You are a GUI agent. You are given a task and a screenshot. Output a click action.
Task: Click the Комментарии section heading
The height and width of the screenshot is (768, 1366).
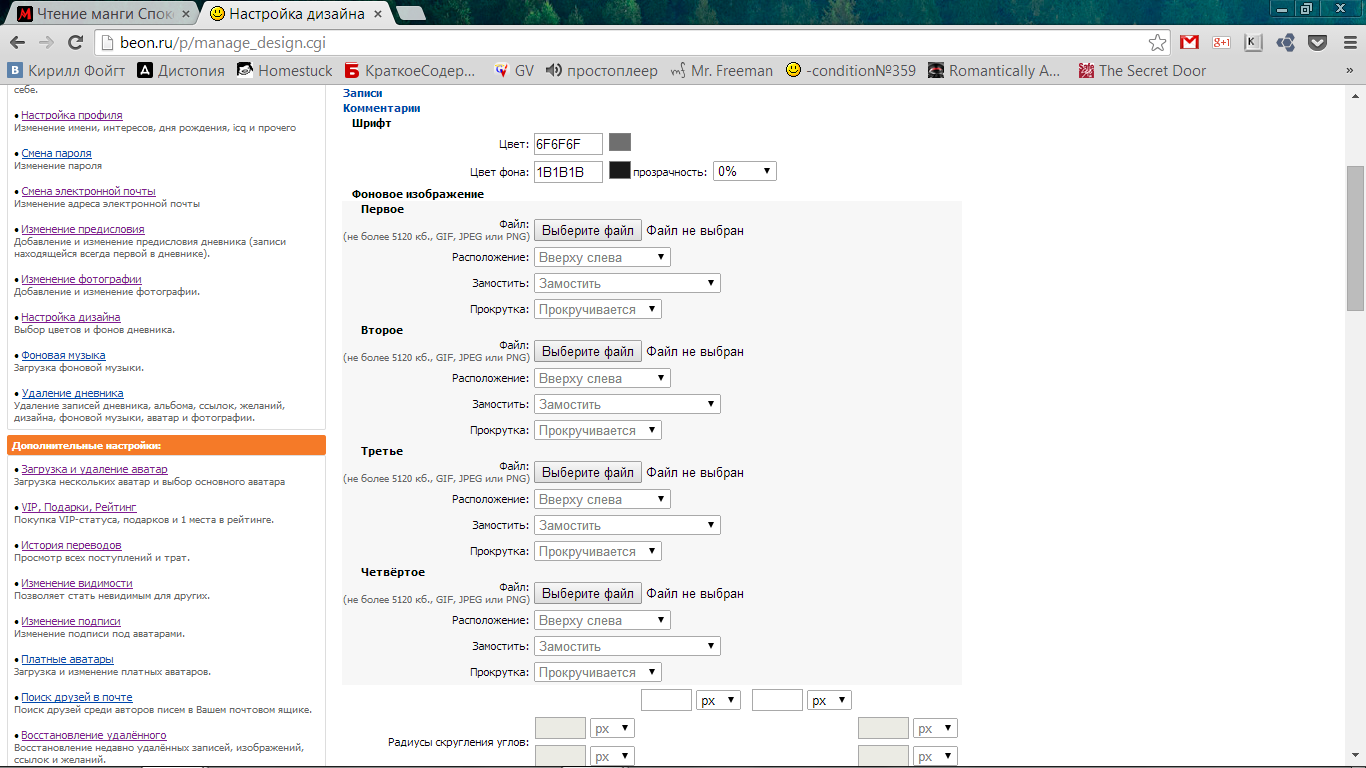(381, 108)
